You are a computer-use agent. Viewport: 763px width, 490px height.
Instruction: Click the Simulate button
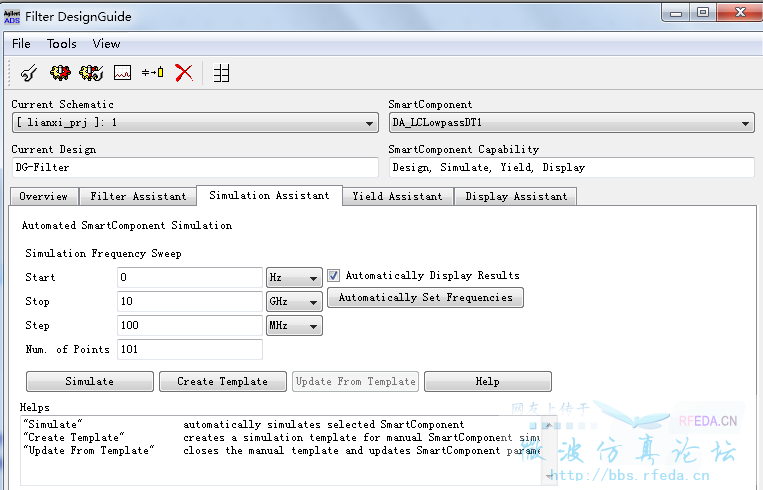click(x=90, y=381)
